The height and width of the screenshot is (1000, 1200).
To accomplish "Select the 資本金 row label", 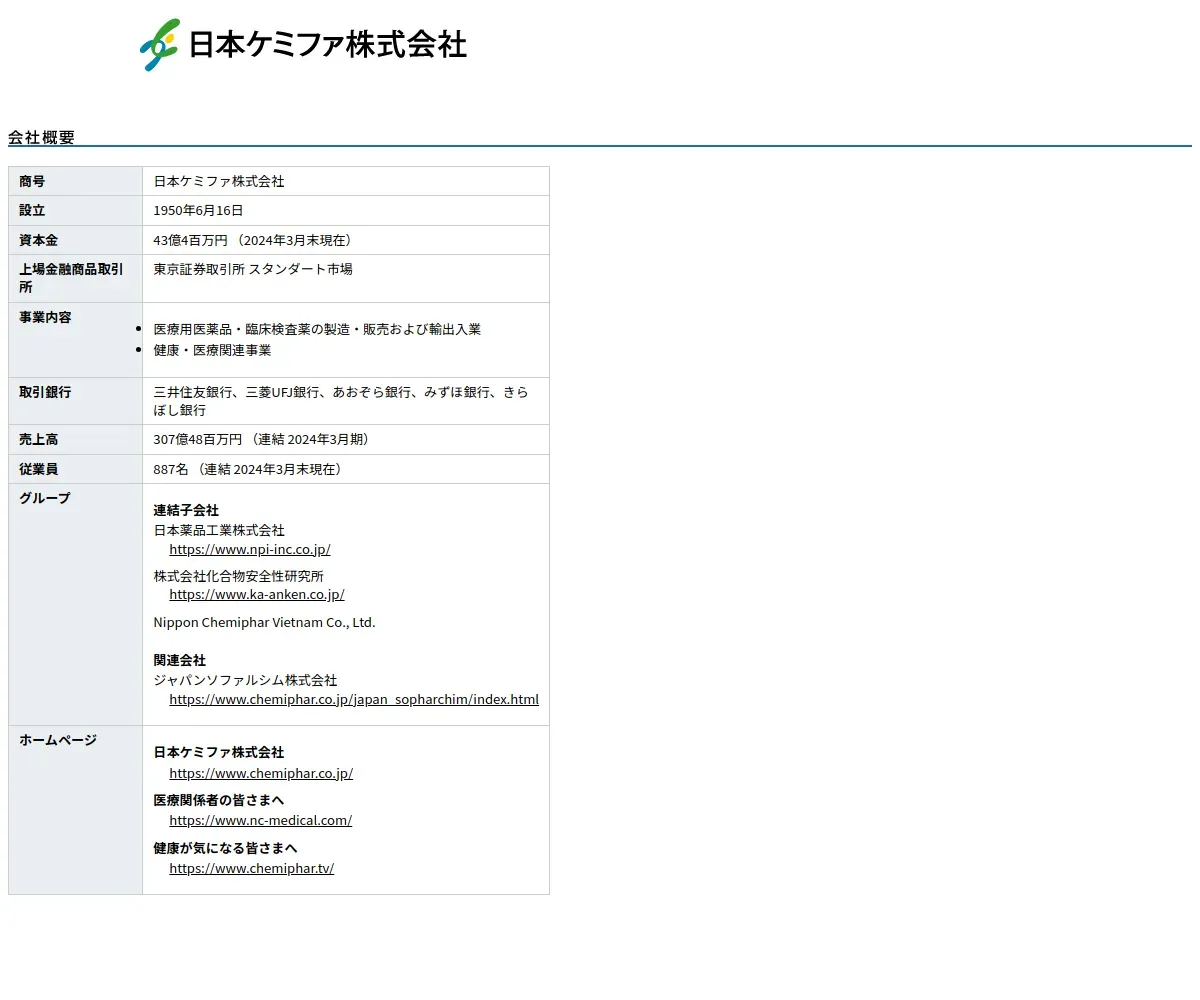I will click(38, 240).
